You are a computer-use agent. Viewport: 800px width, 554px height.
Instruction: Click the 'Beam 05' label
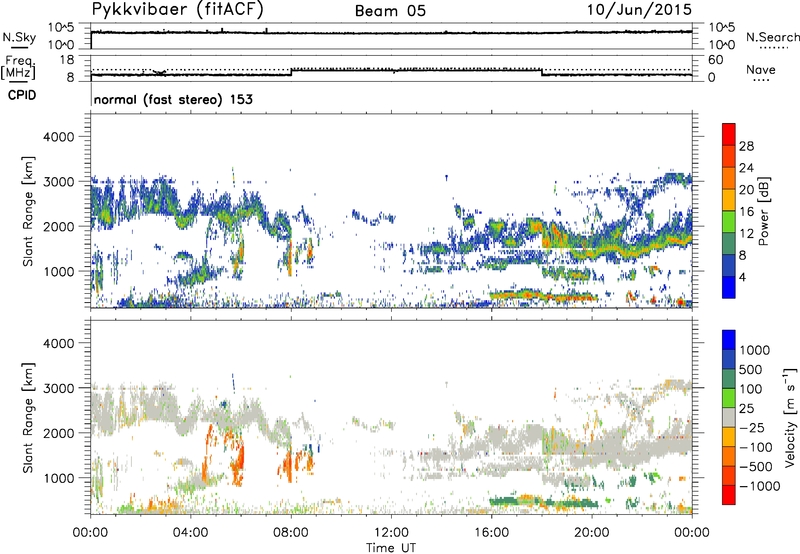coord(390,11)
